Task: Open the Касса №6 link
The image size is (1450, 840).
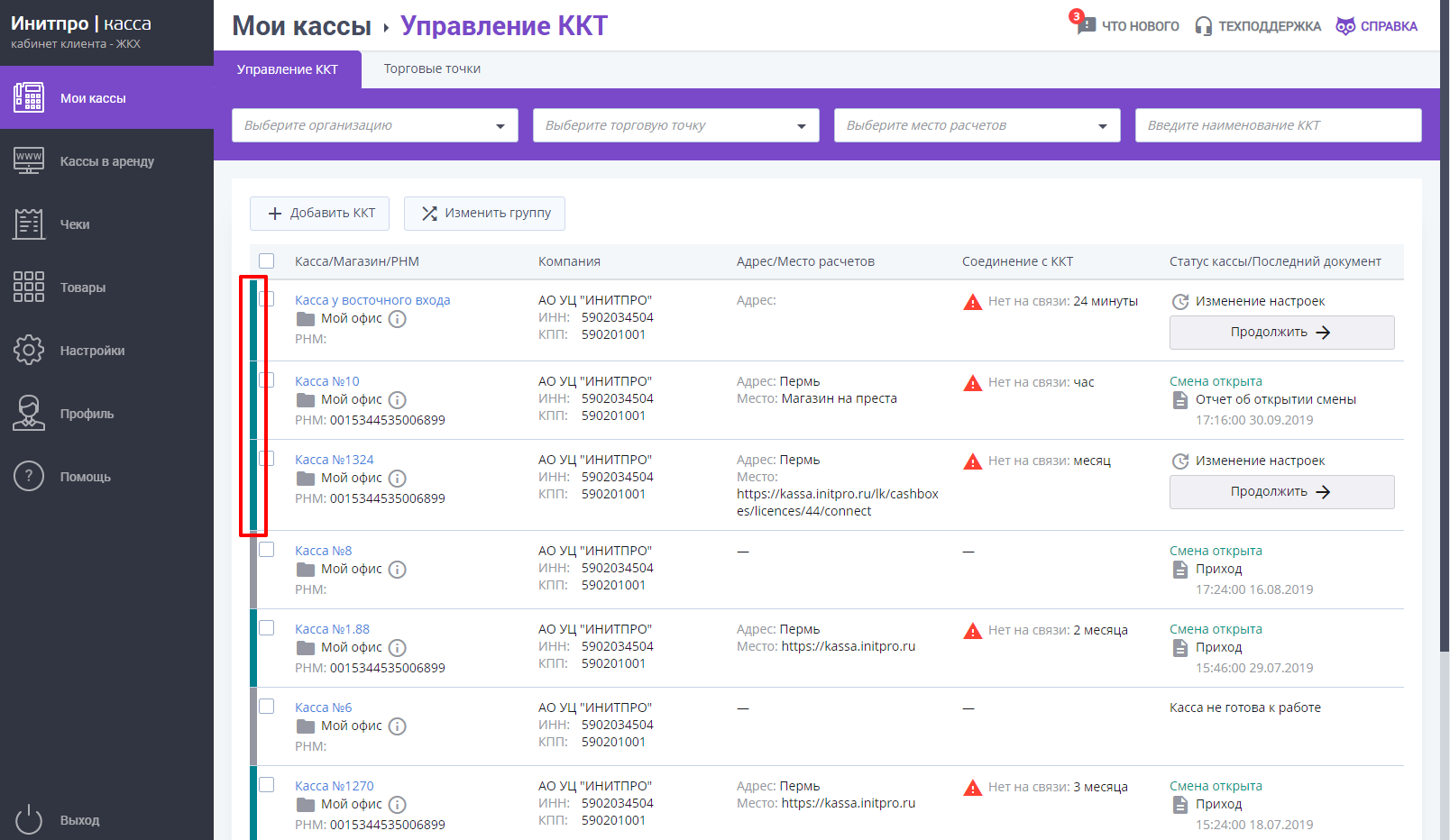Action: 323,708
